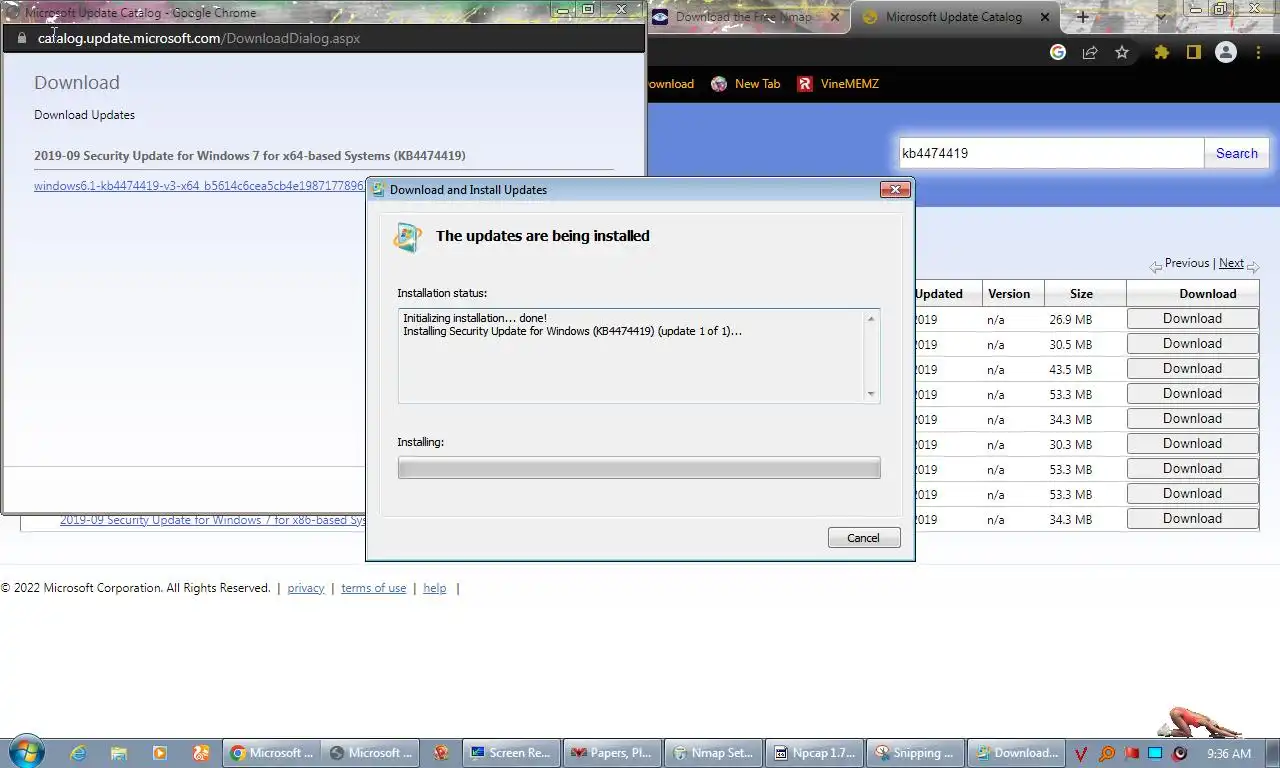Image resolution: width=1280 pixels, height=768 pixels.
Task: Open the Chrome extensions puzzle icon
Action: pos(1161,52)
